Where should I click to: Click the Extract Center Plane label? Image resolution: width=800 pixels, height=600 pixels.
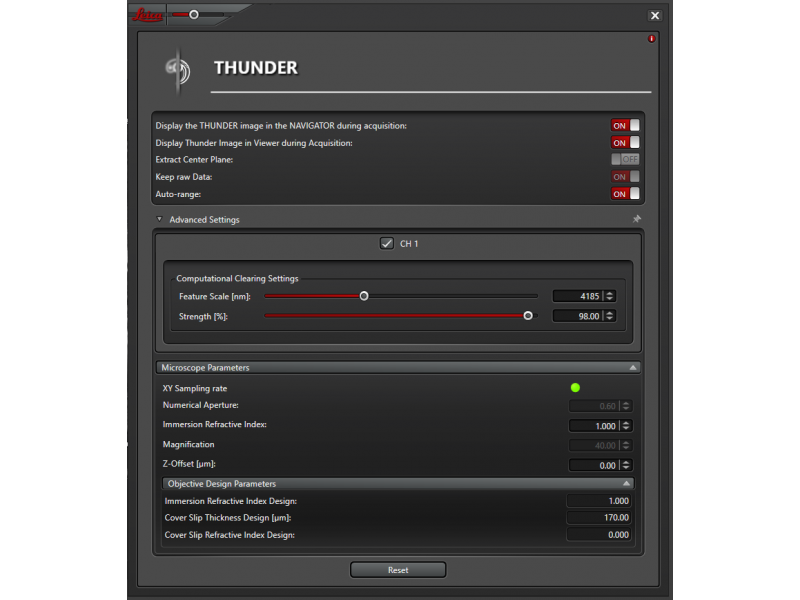click(194, 160)
